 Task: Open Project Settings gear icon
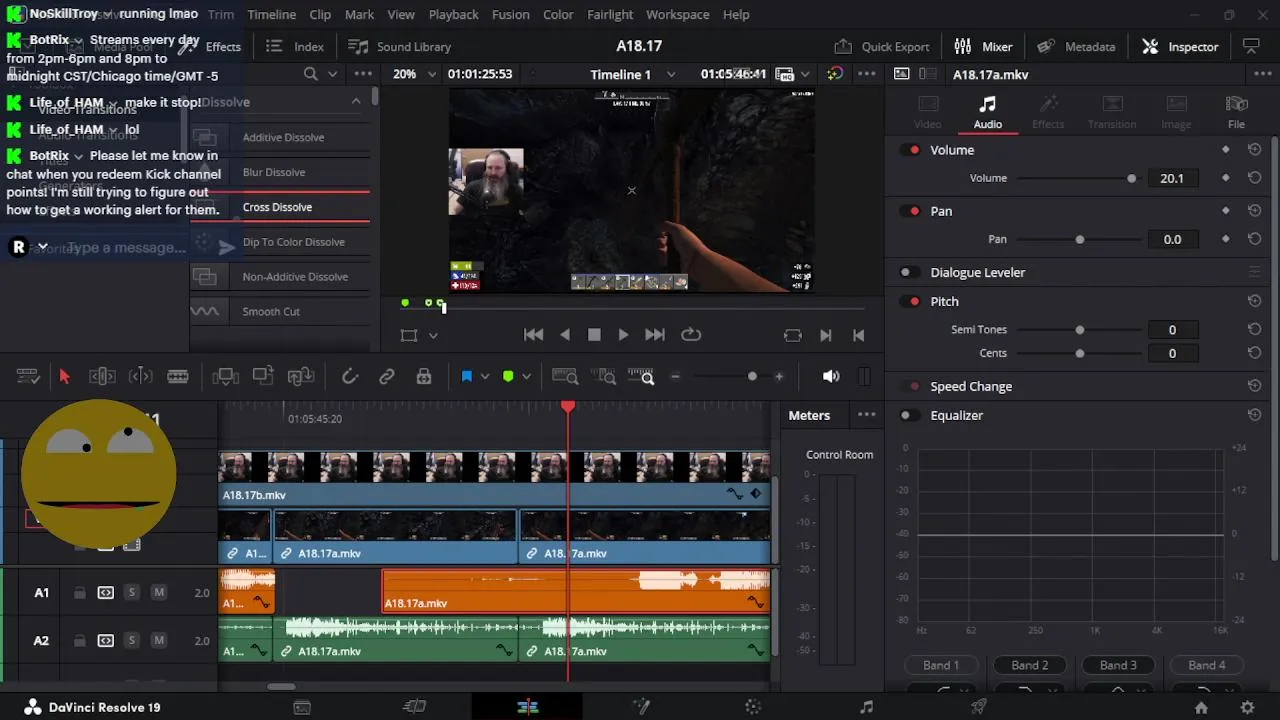click(x=1247, y=707)
